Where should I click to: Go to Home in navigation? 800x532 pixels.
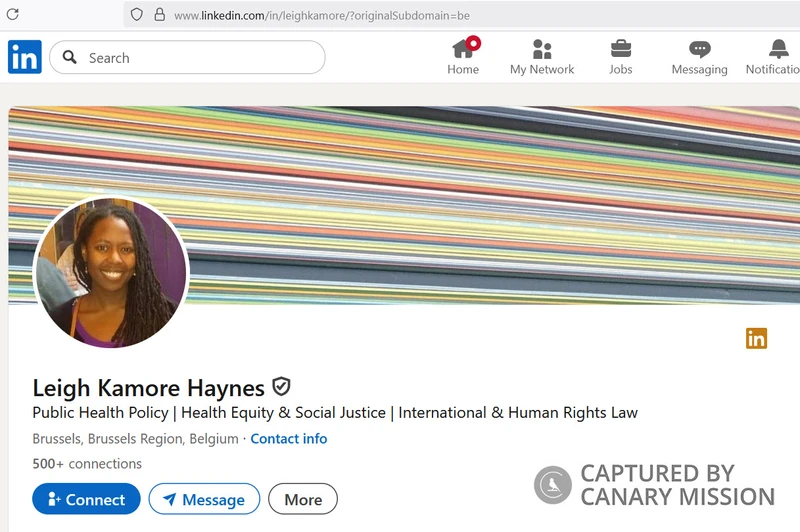click(463, 57)
